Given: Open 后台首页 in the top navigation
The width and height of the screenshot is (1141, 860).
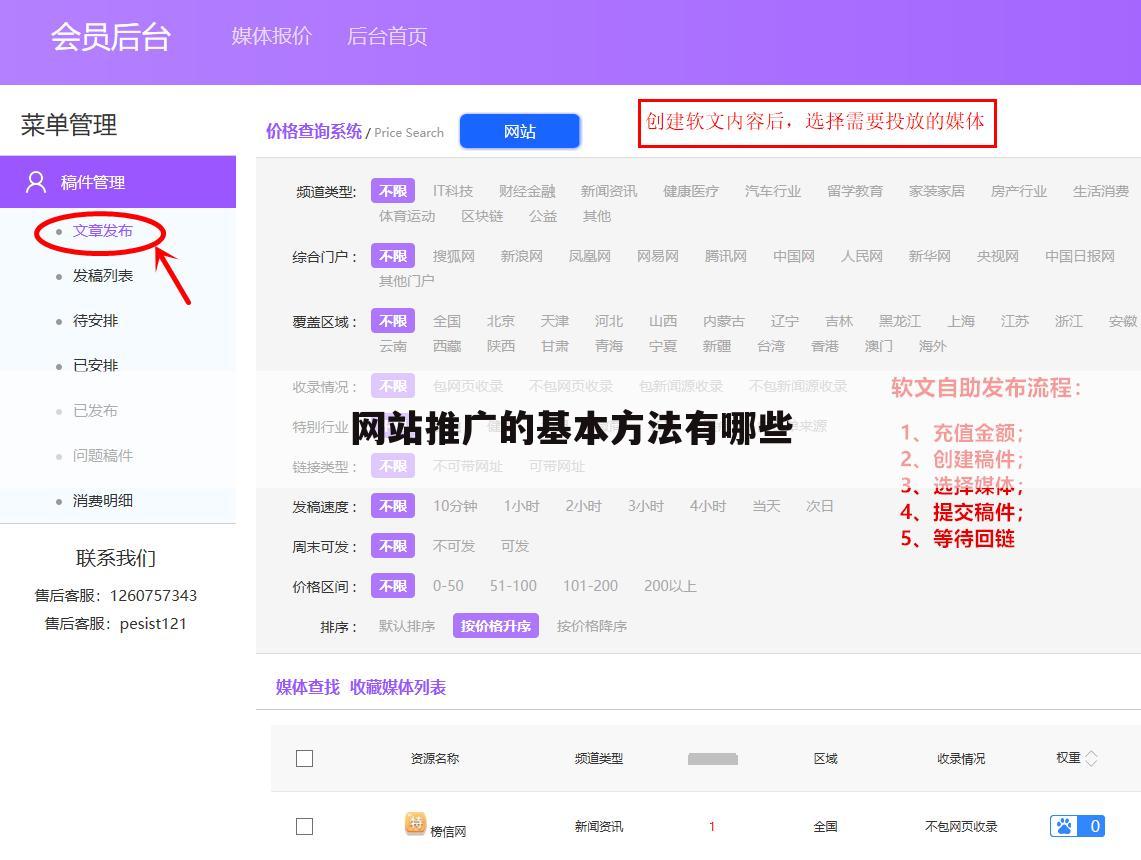Looking at the screenshot, I should pos(387,36).
